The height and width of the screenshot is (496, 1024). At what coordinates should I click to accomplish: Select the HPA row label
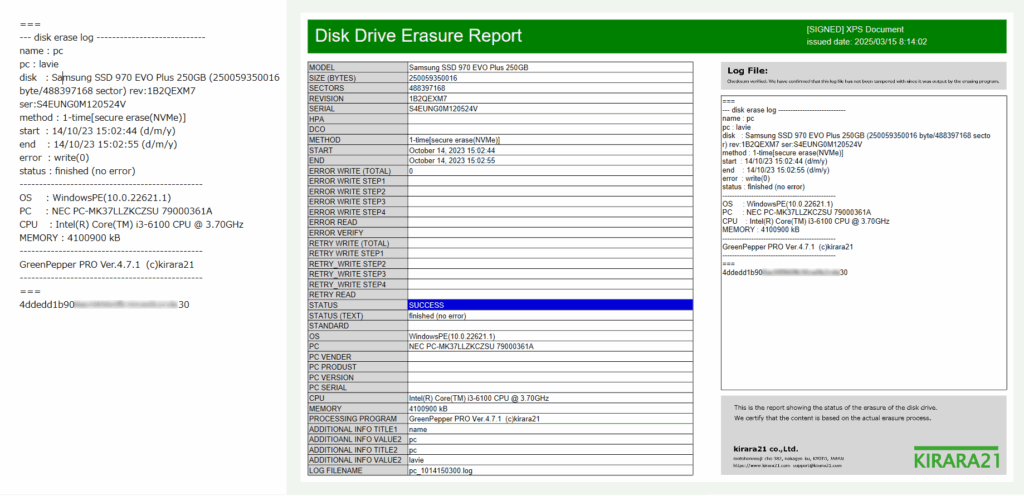[357, 119]
